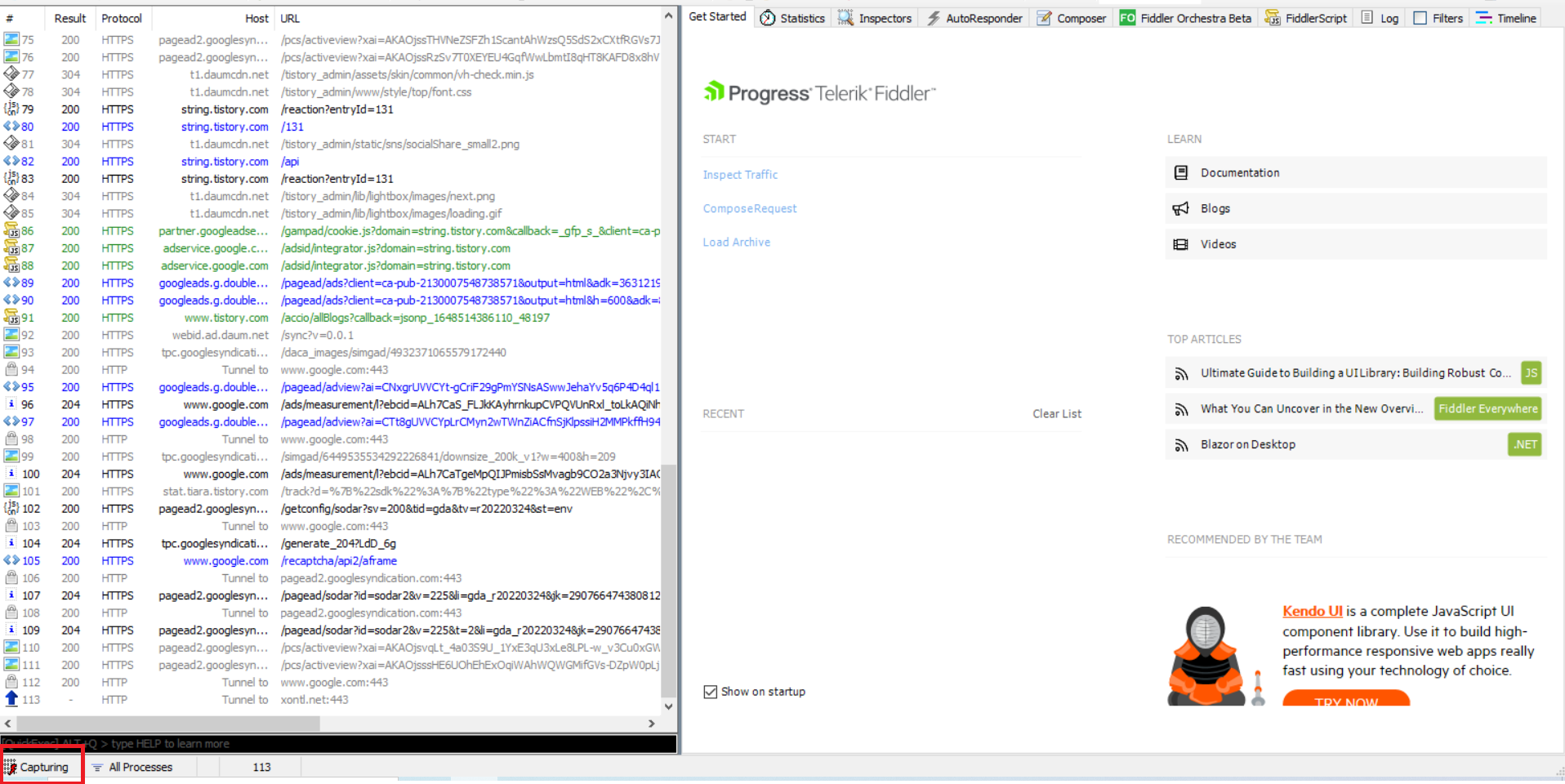Viewport: 1565px width, 784px height.
Task: Click horizontal scrollbar left arrow
Action: pyautogui.click(x=8, y=724)
